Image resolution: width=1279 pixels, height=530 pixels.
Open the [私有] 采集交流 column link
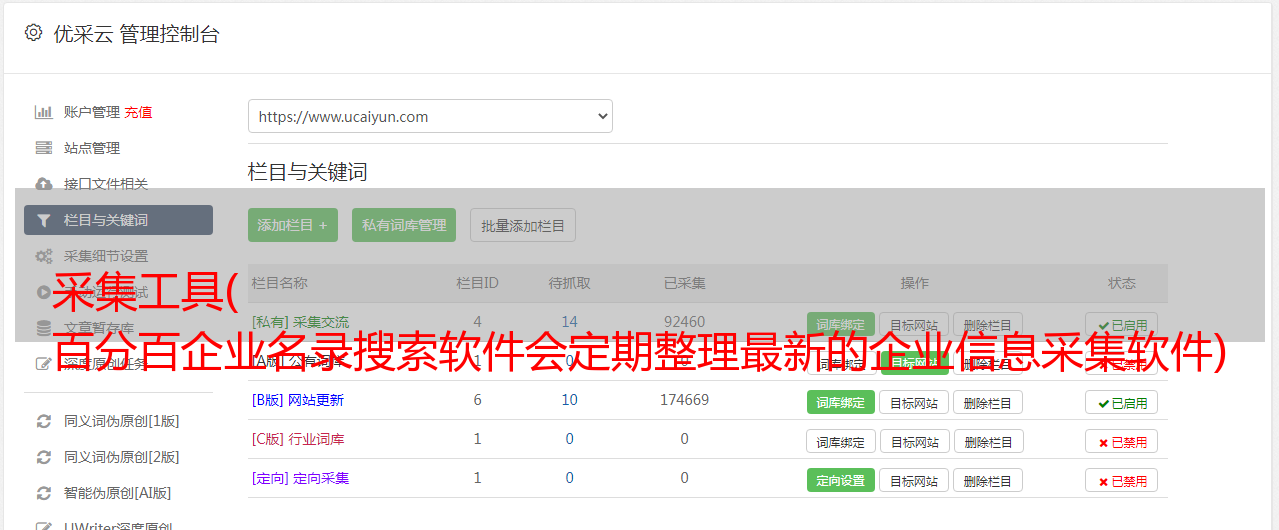(x=300, y=322)
